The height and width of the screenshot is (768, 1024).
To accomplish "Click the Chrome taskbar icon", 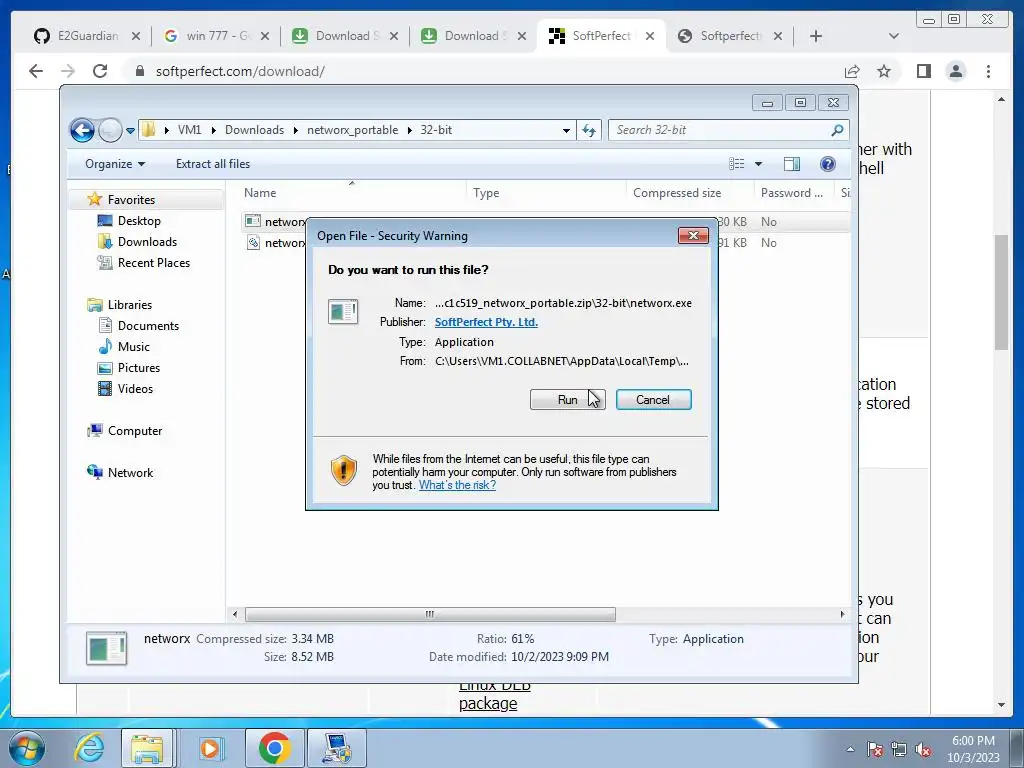I will pos(274,748).
